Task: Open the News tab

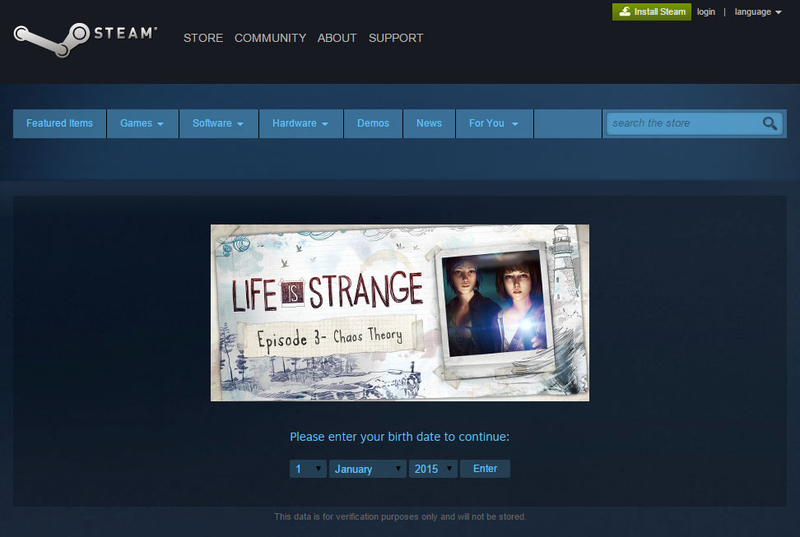Action: pyautogui.click(x=429, y=123)
